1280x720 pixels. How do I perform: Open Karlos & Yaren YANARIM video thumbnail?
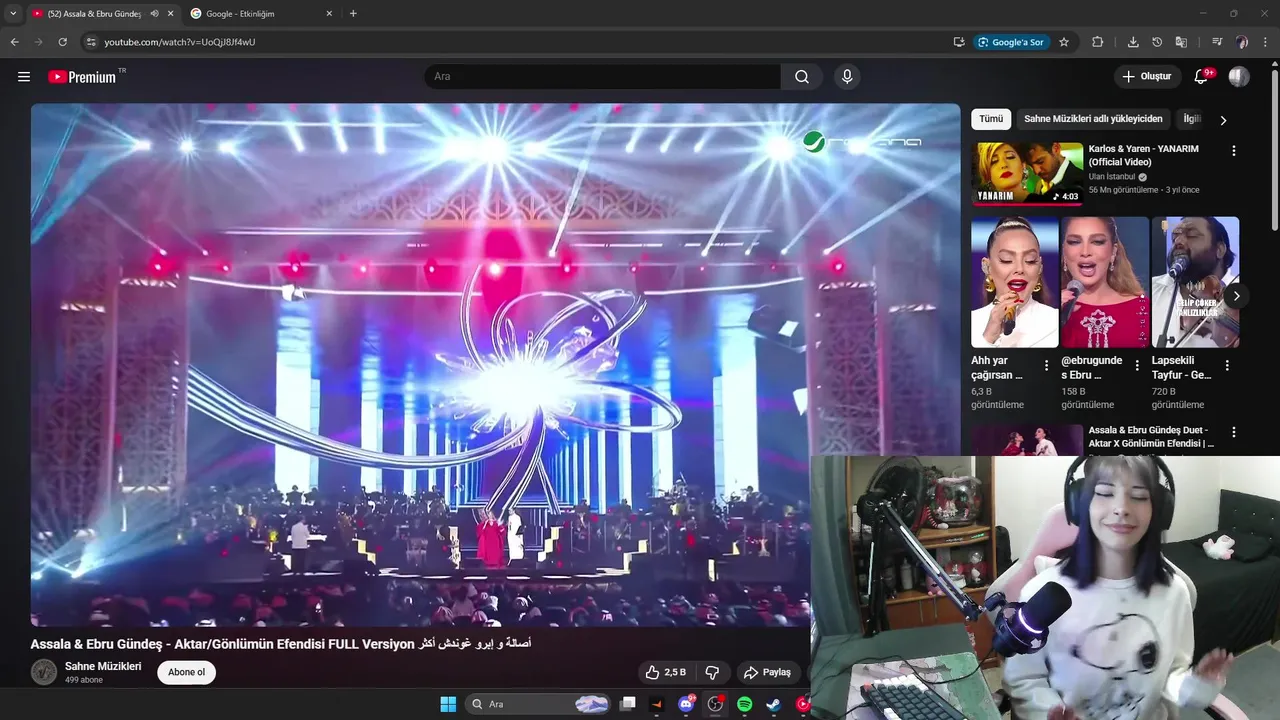click(1027, 174)
